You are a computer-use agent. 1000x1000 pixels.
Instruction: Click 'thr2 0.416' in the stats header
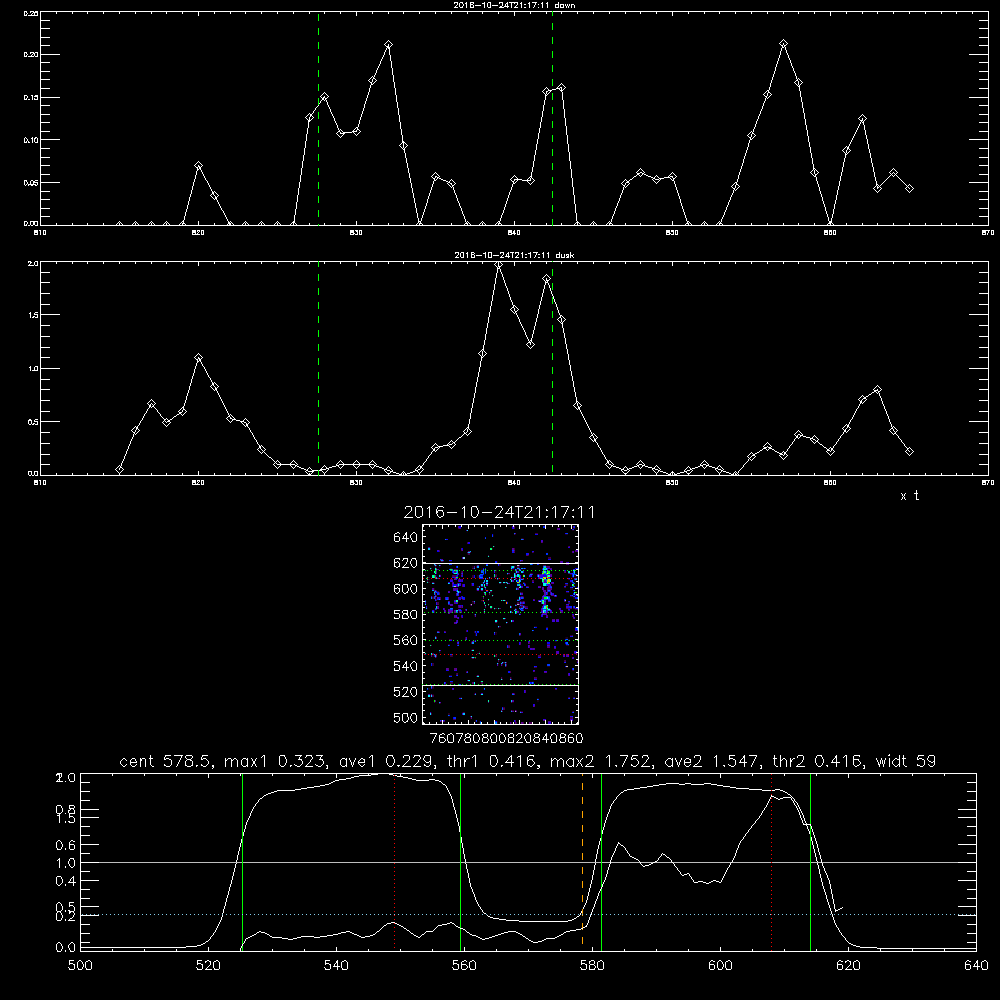tap(820, 761)
